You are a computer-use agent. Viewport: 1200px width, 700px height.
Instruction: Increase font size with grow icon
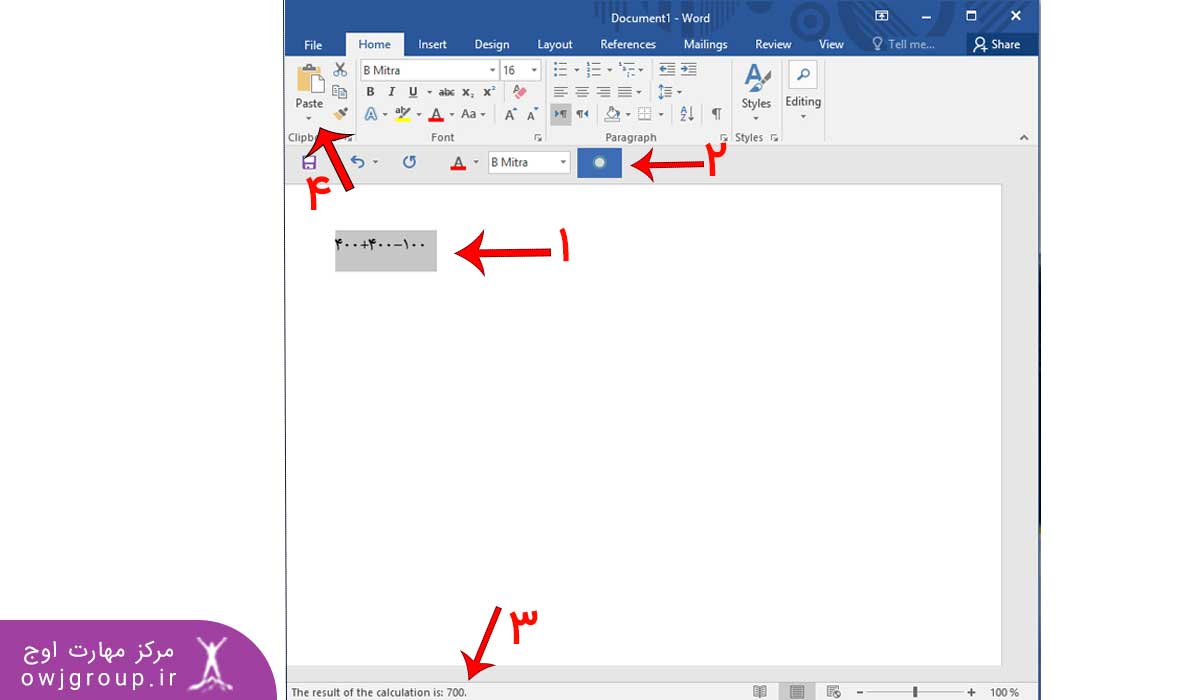pyautogui.click(x=510, y=115)
